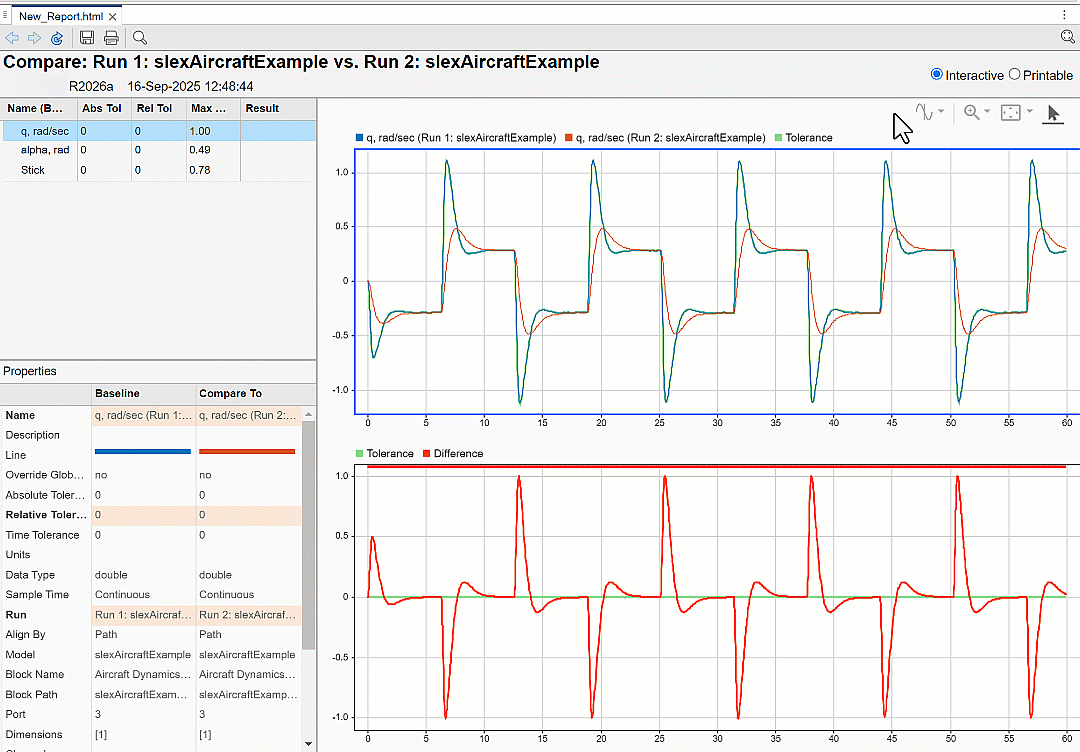Click the Result column header

[x=278, y=109]
